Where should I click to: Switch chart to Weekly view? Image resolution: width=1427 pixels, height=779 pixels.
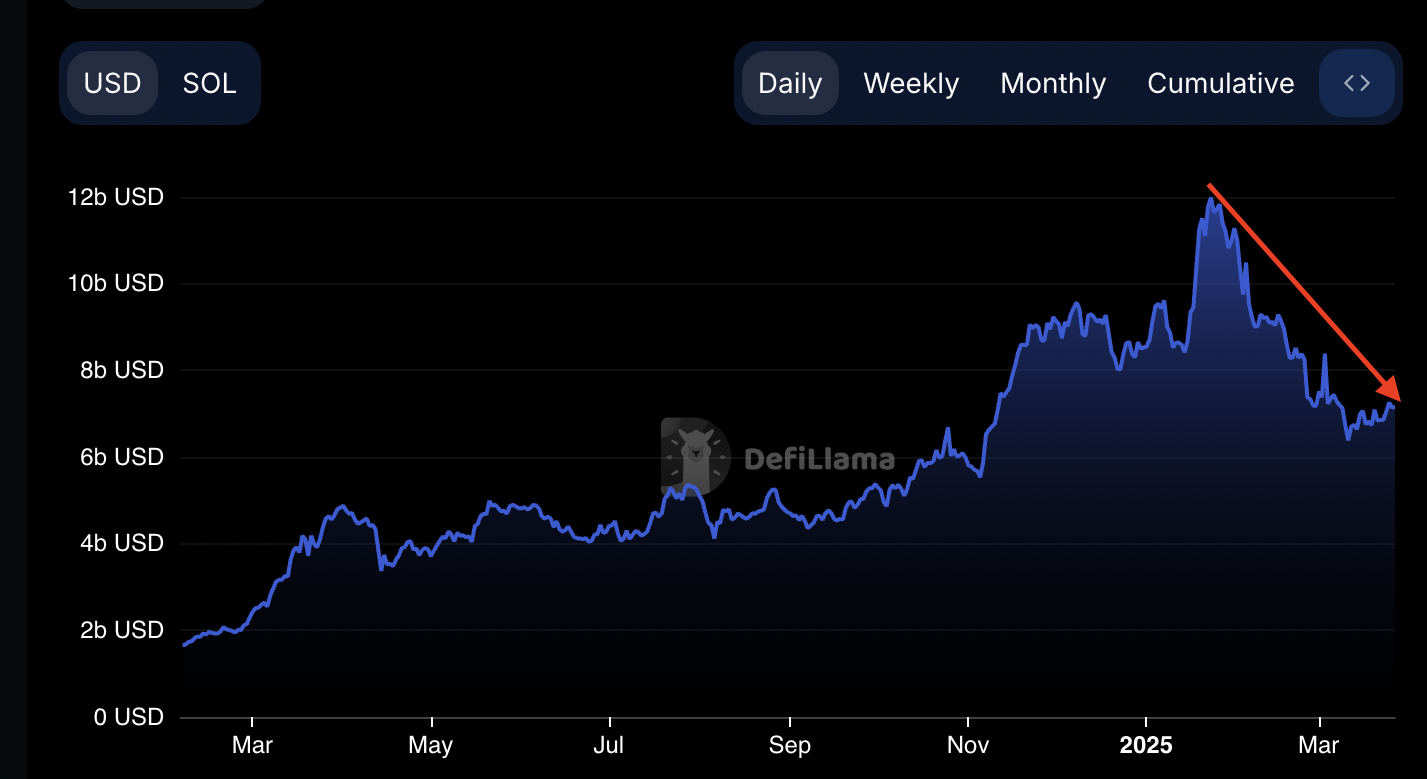(911, 83)
